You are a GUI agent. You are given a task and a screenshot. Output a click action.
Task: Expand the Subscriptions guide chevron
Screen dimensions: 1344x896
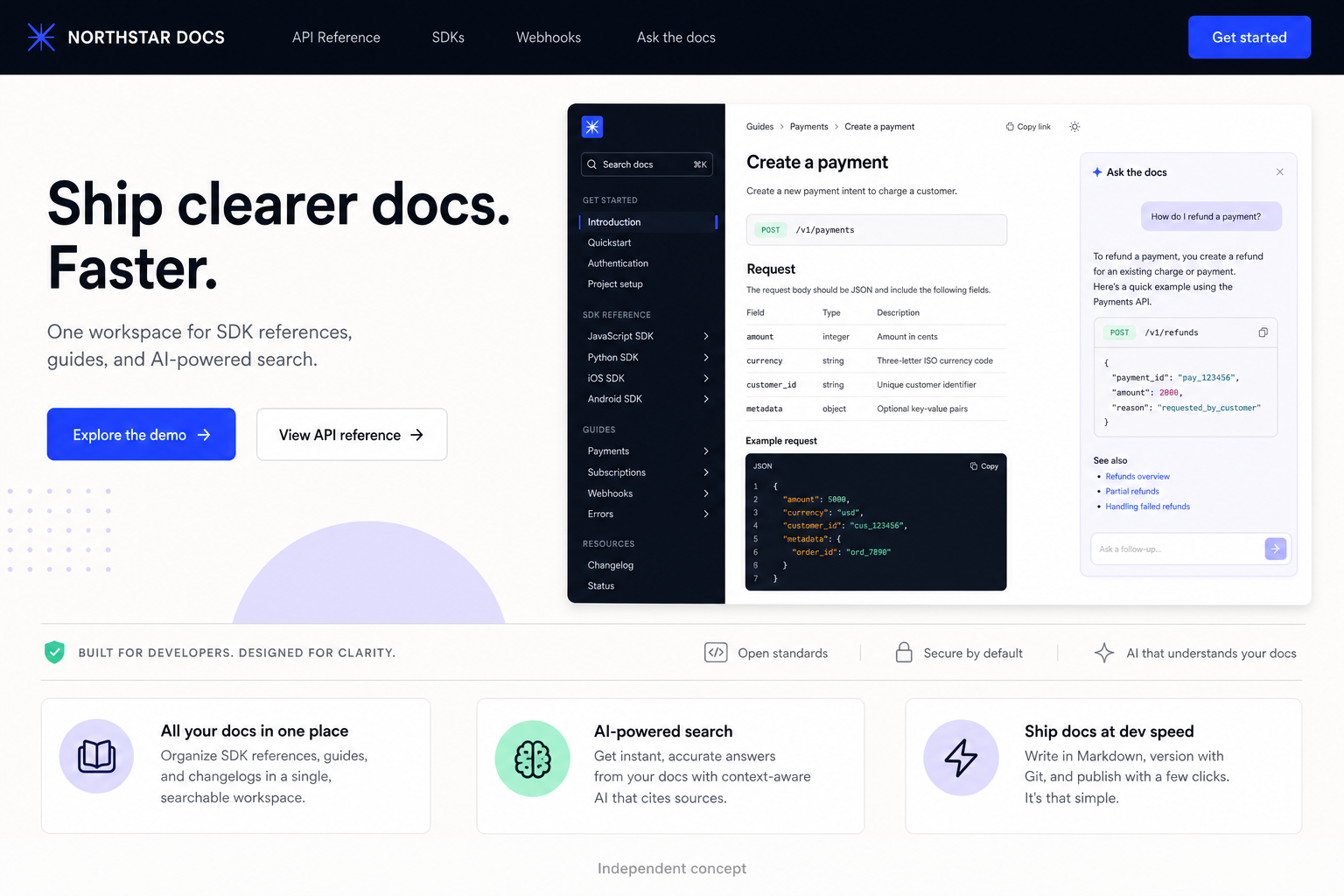(706, 472)
